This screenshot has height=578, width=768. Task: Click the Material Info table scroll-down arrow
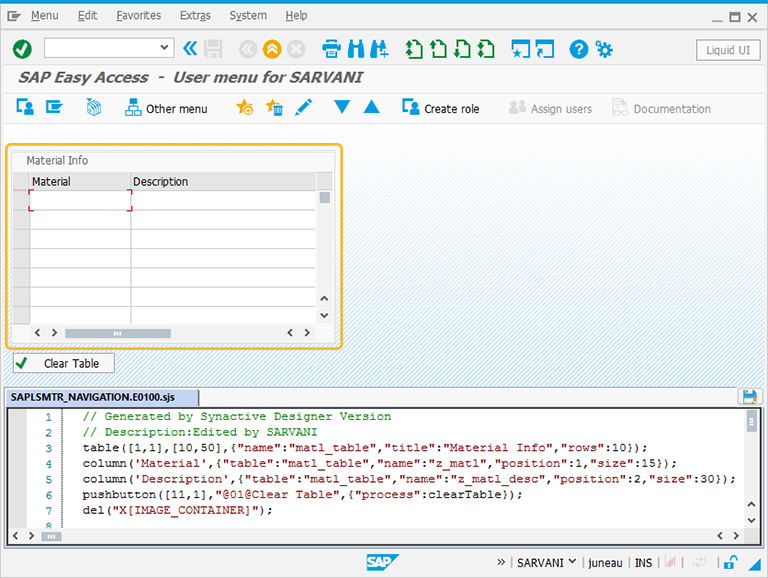click(x=324, y=315)
